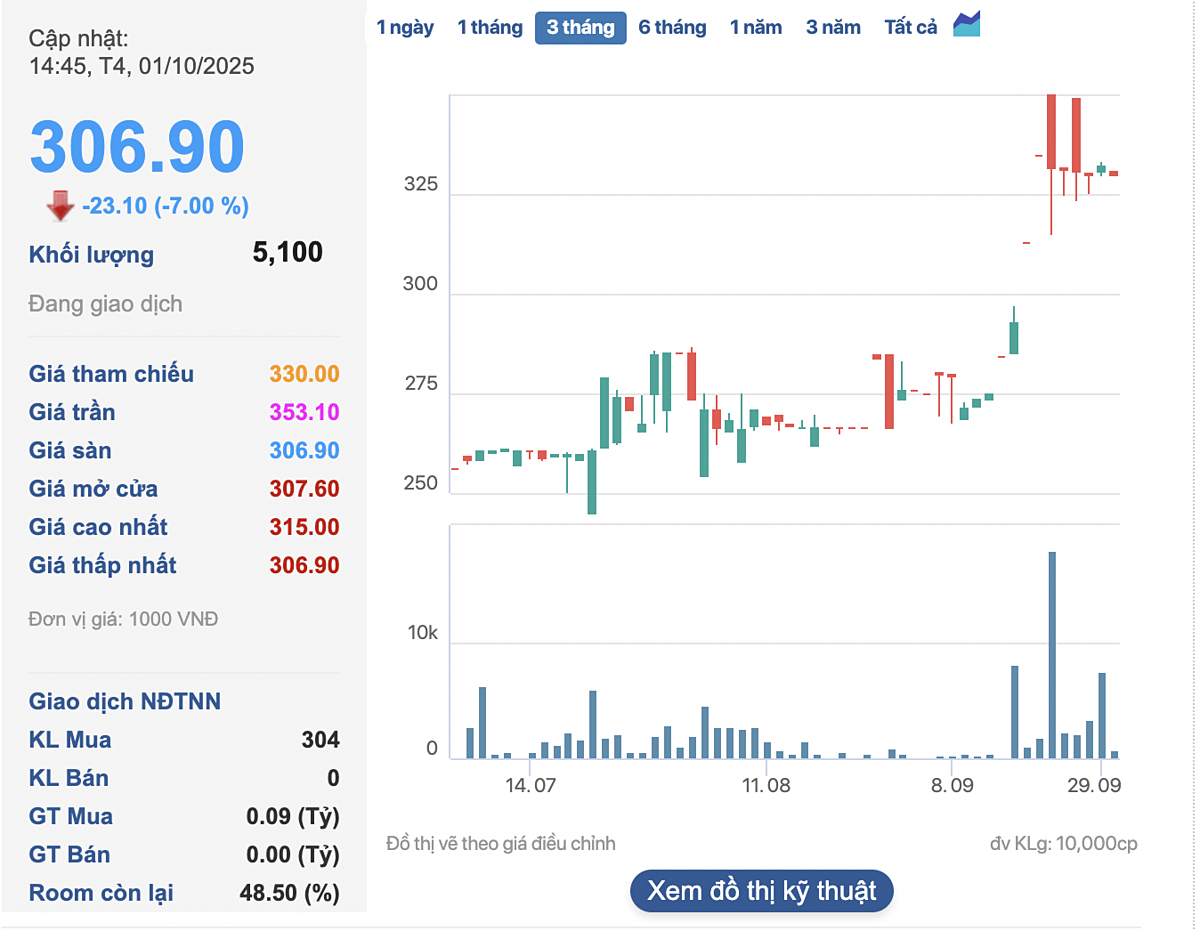Choose the 1 năm time range
The width and height of the screenshot is (1200, 931).
pos(756,27)
